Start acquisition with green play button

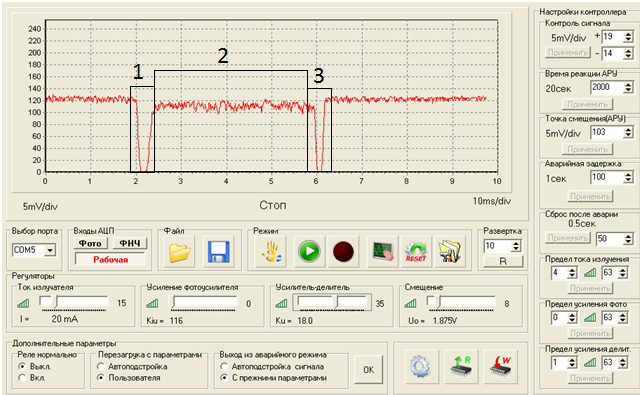click(309, 252)
